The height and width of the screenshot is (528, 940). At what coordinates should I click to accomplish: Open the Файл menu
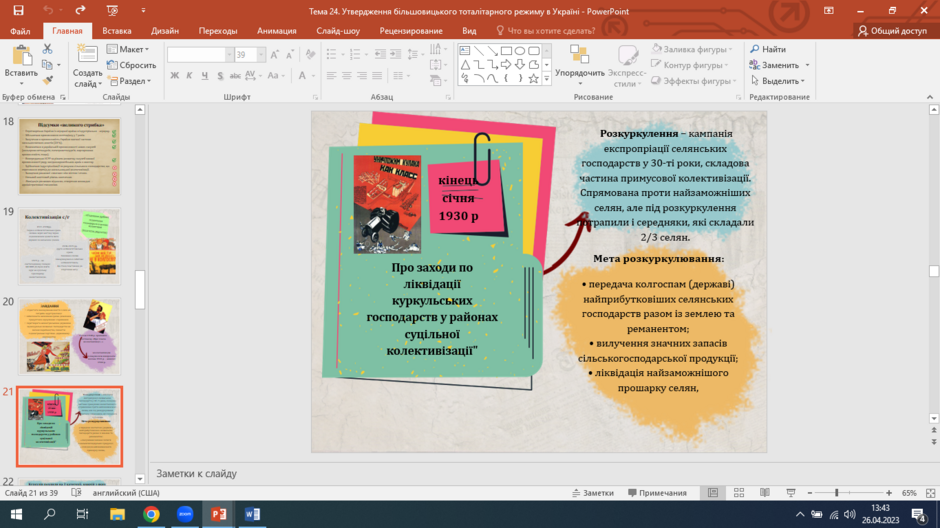pos(20,31)
